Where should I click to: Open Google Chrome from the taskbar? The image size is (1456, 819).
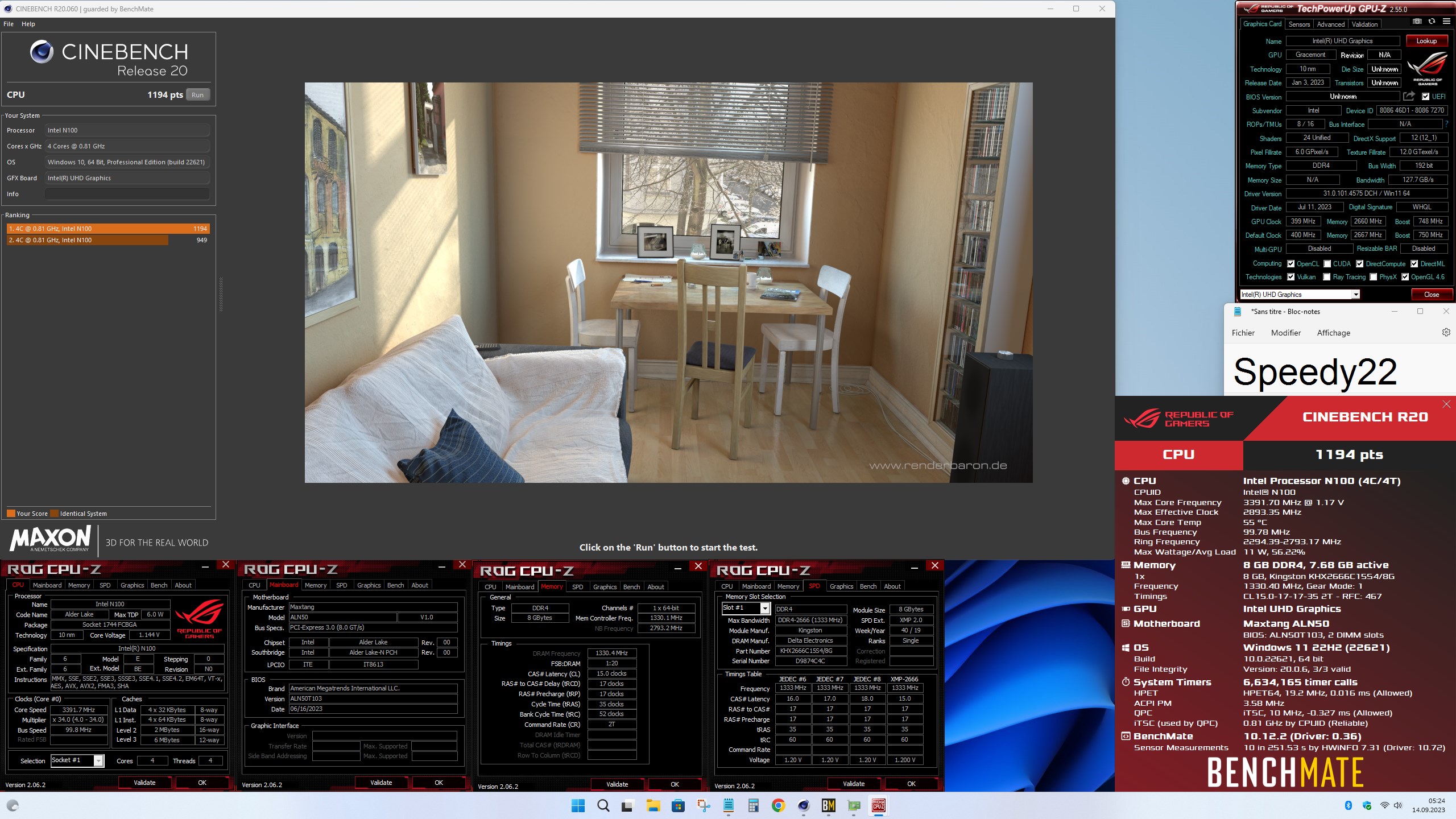point(778,805)
